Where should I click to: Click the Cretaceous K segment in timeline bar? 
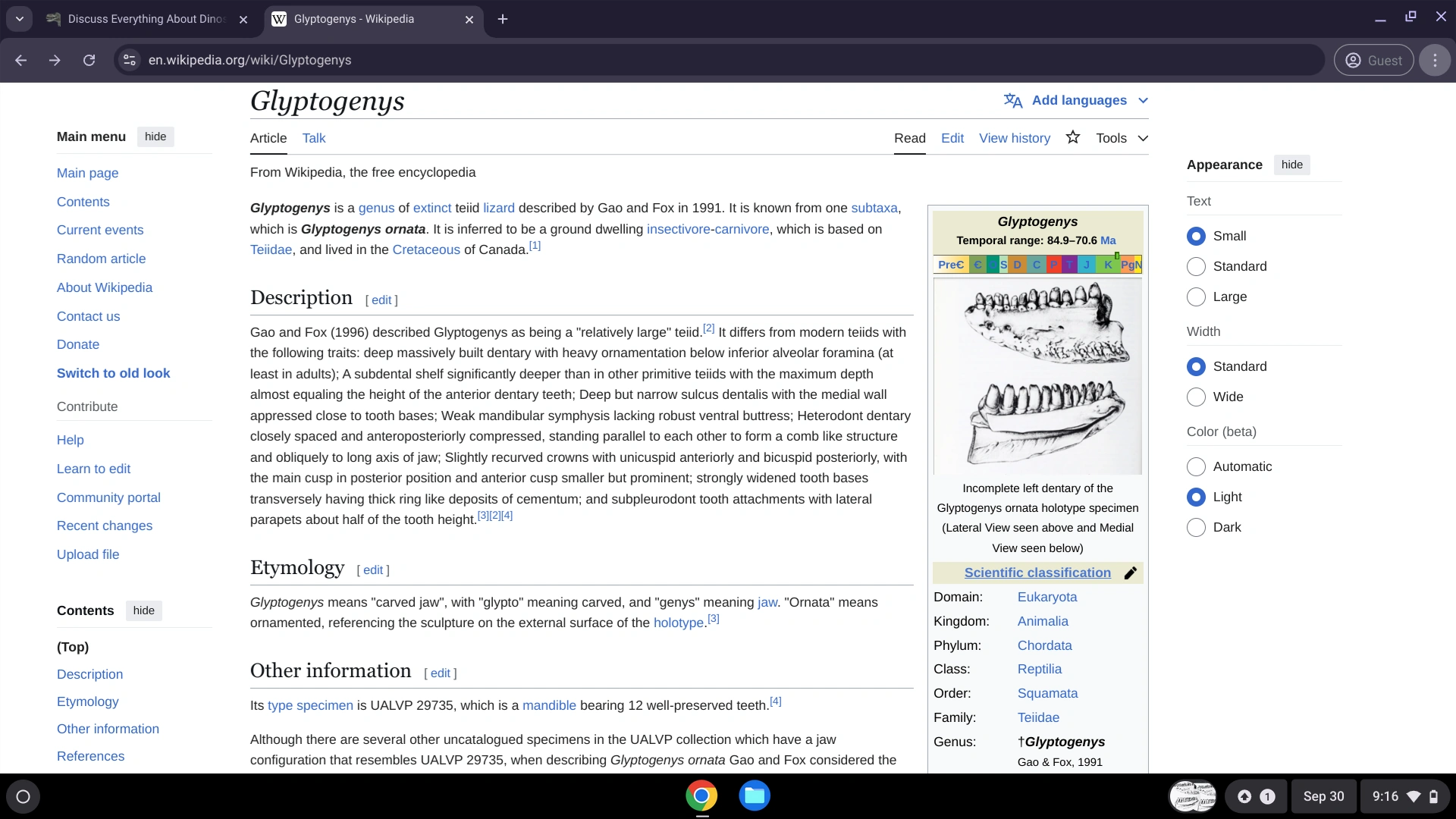(x=1108, y=265)
